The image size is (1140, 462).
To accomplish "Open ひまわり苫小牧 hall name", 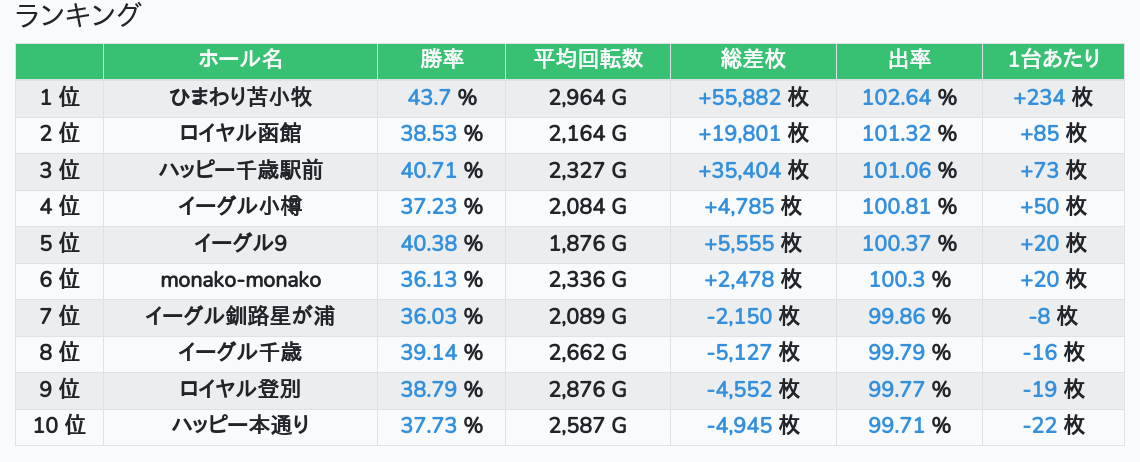I will coord(240,98).
